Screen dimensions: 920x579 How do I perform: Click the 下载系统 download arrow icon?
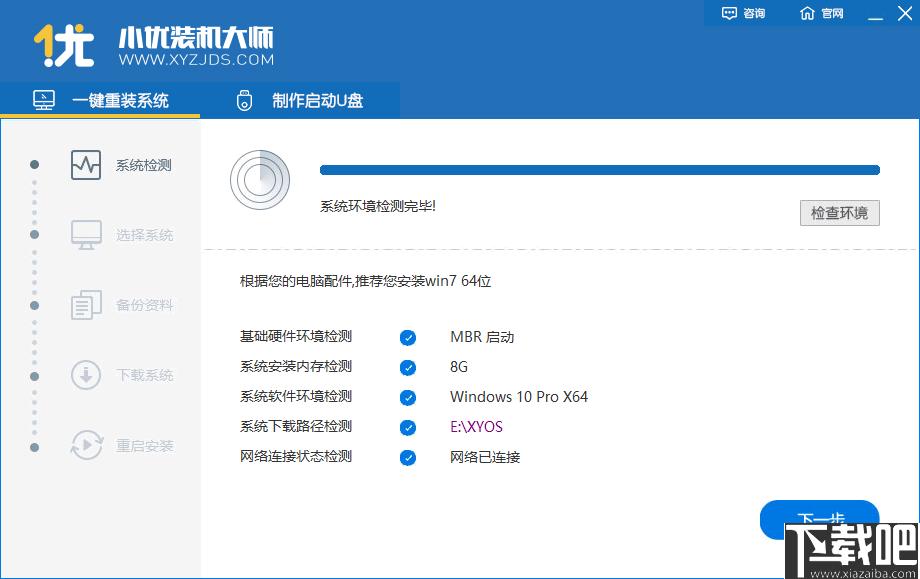point(86,375)
